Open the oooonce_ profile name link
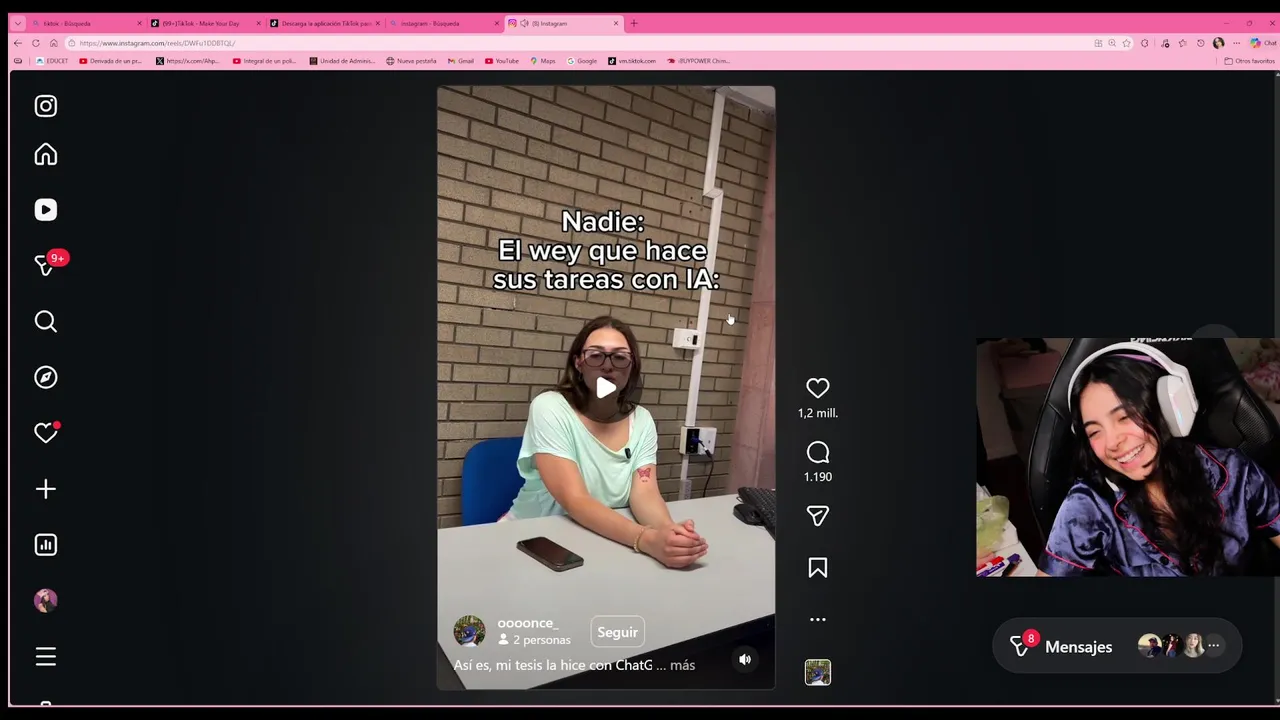This screenshot has height=720, width=1280. [x=527, y=623]
